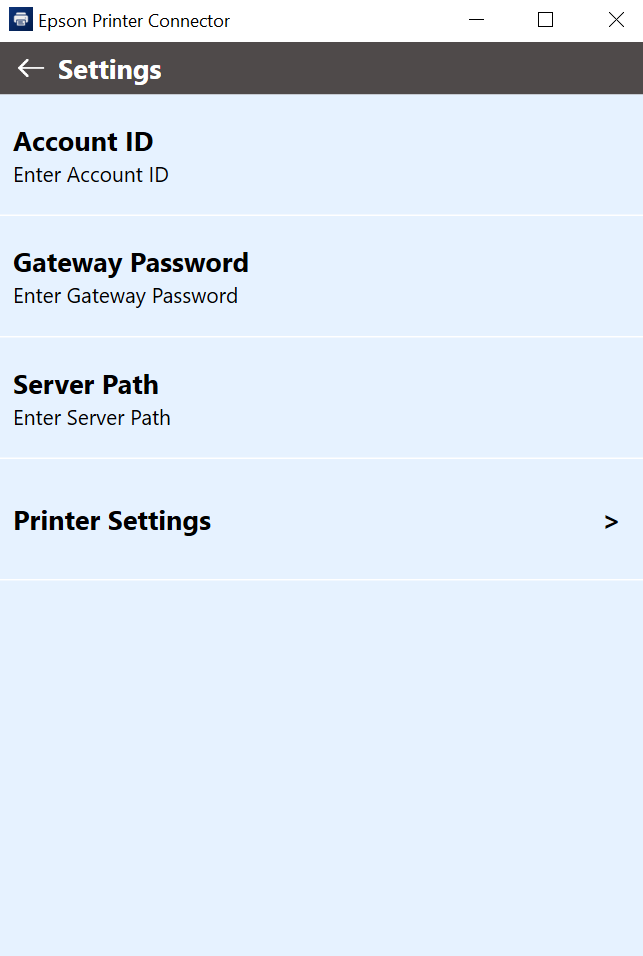
Task: Click the Epson Printer Connector window title text
Action: coord(134,21)
